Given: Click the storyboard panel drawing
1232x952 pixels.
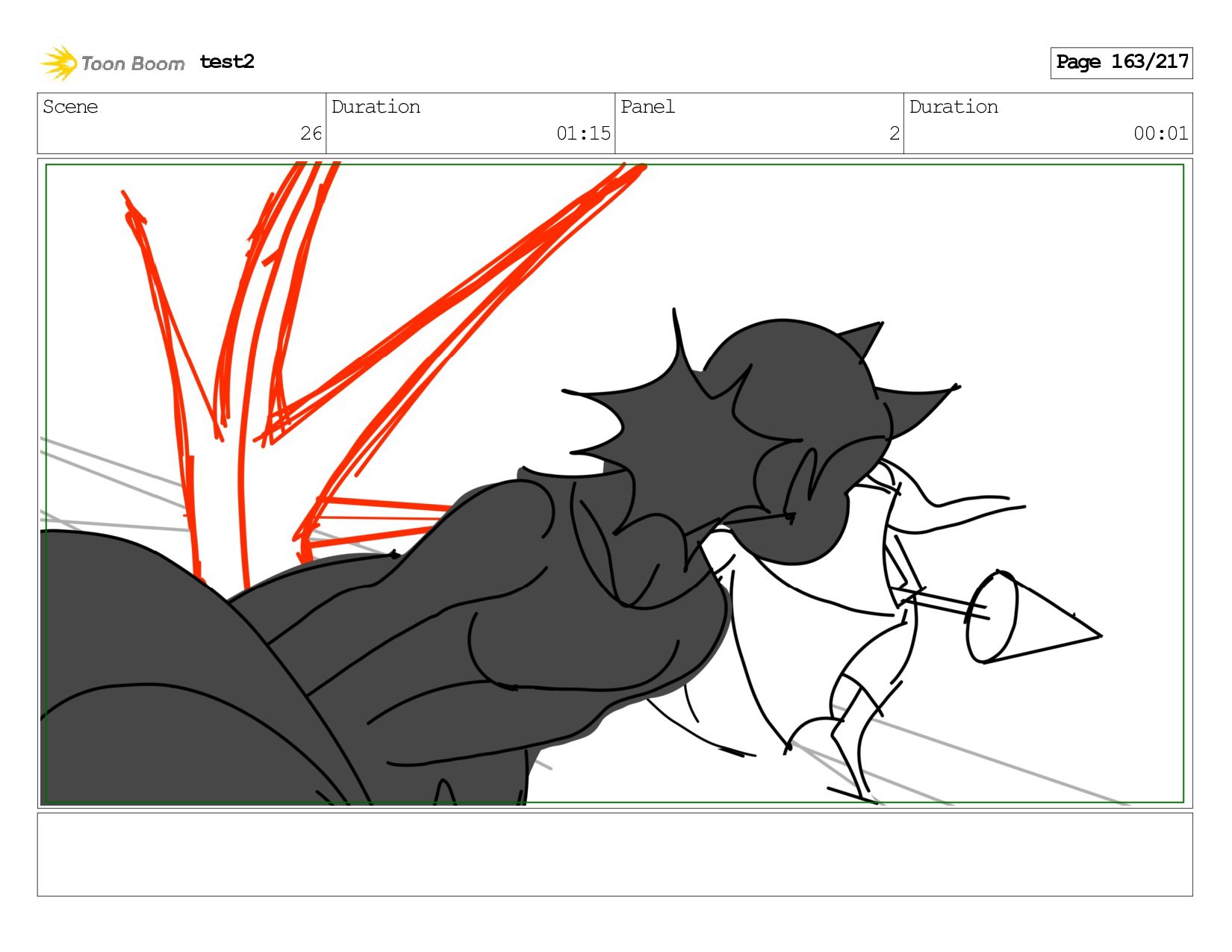Looking at the screenshot, I should point(615,483).
